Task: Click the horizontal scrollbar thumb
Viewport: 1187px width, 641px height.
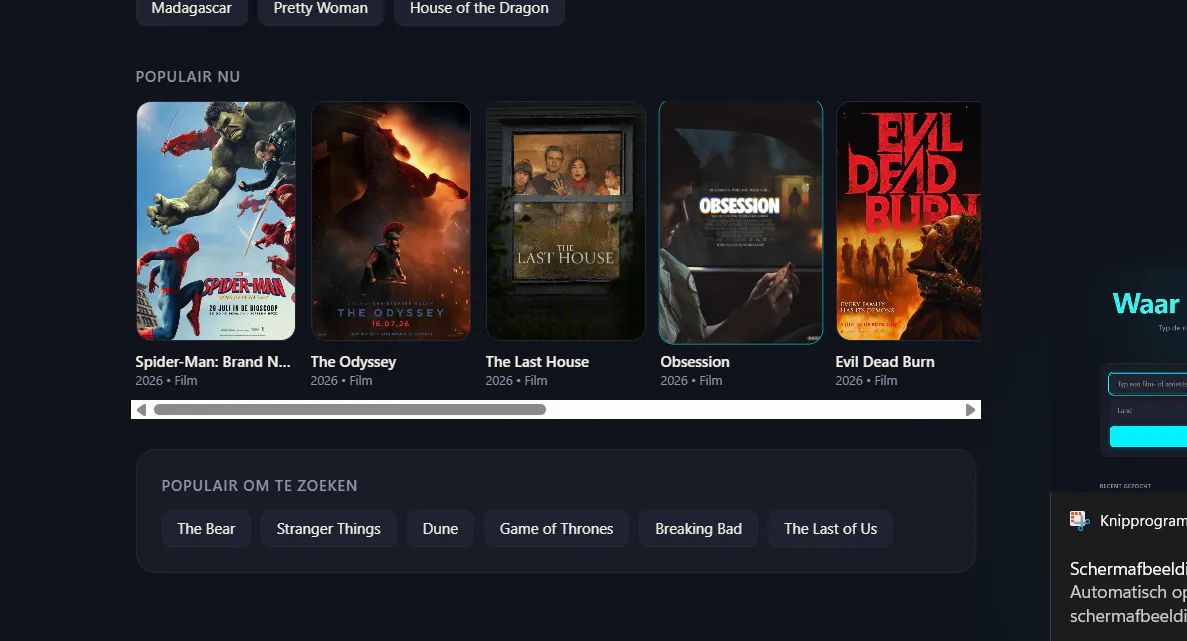Action: (x=350, y=409)
